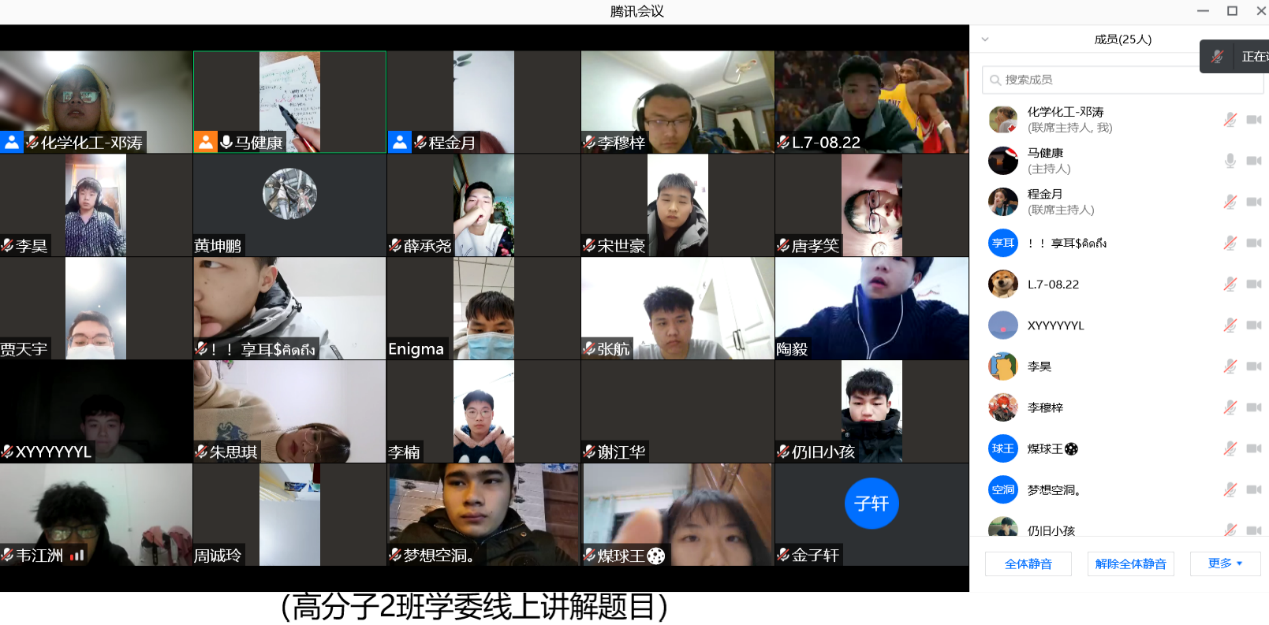Click the 搜索成员 search field
Viewport: 1269px width, 625px height.
tap(1100, 79)
